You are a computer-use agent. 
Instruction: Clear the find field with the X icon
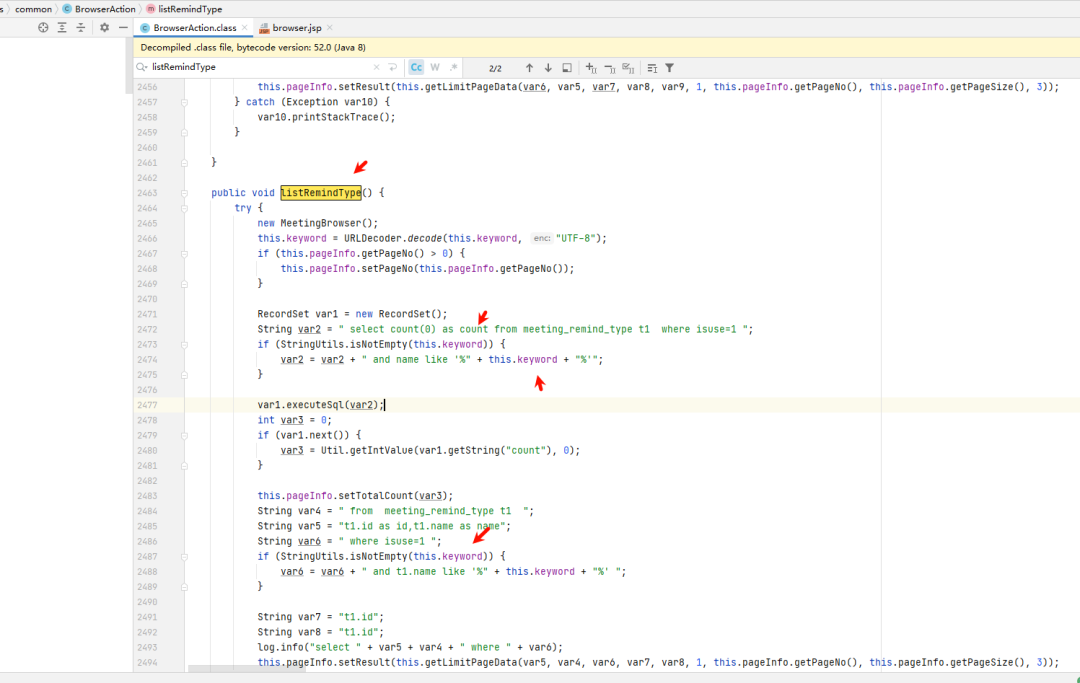tap(376, 67)
